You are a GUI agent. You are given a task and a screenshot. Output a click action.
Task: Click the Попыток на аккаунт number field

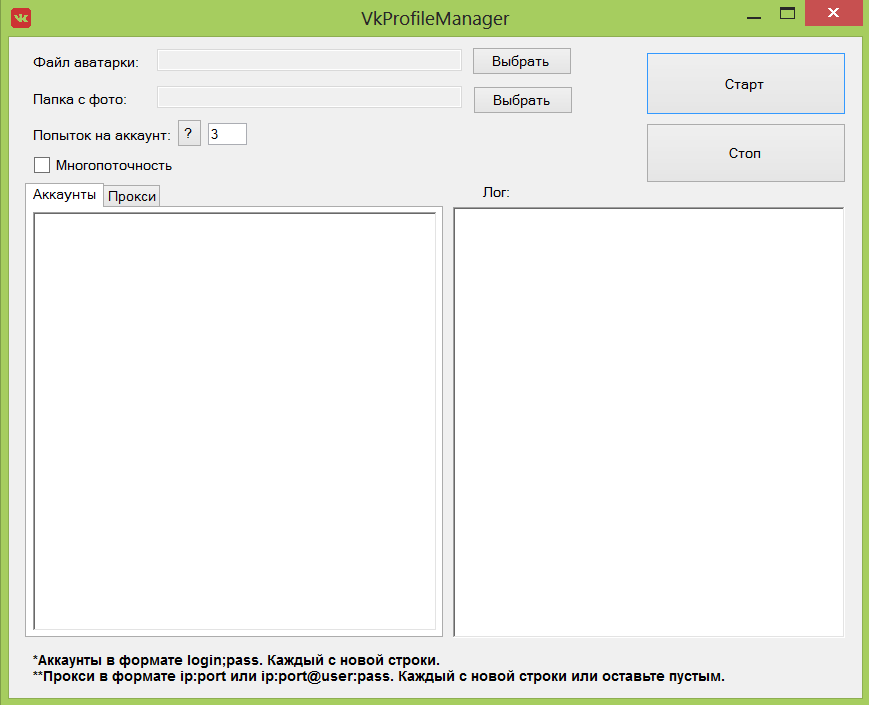[x=227, y=134]
